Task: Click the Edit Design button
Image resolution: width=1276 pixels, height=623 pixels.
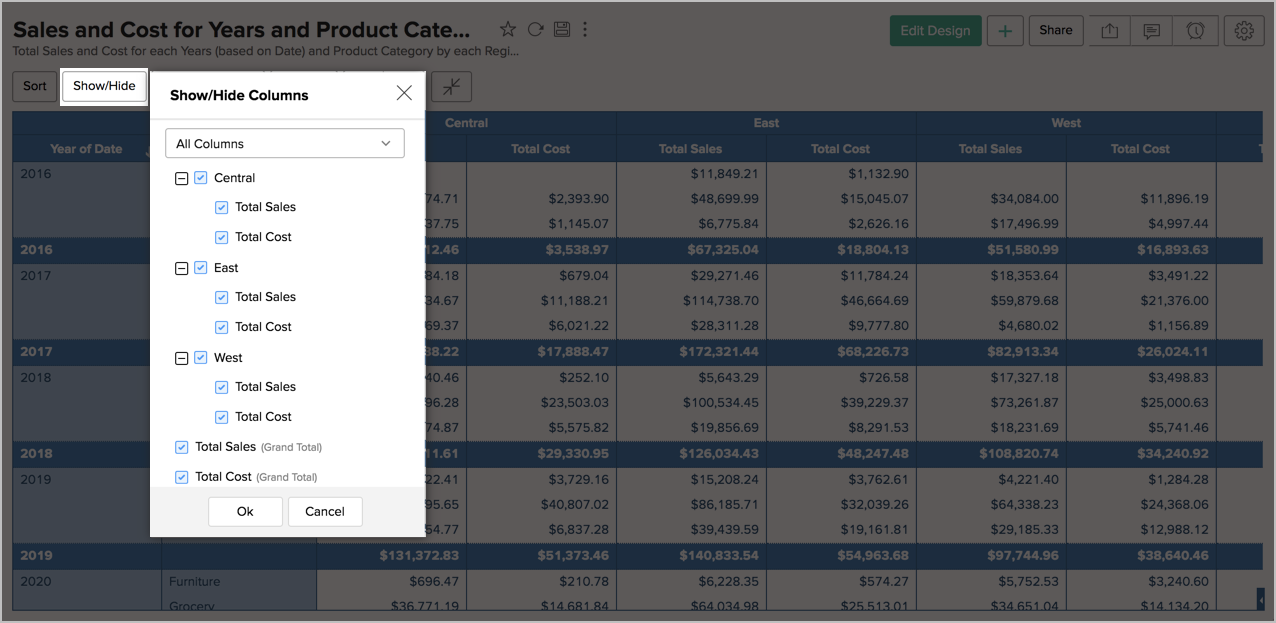Action: click(x=935, y=30)
